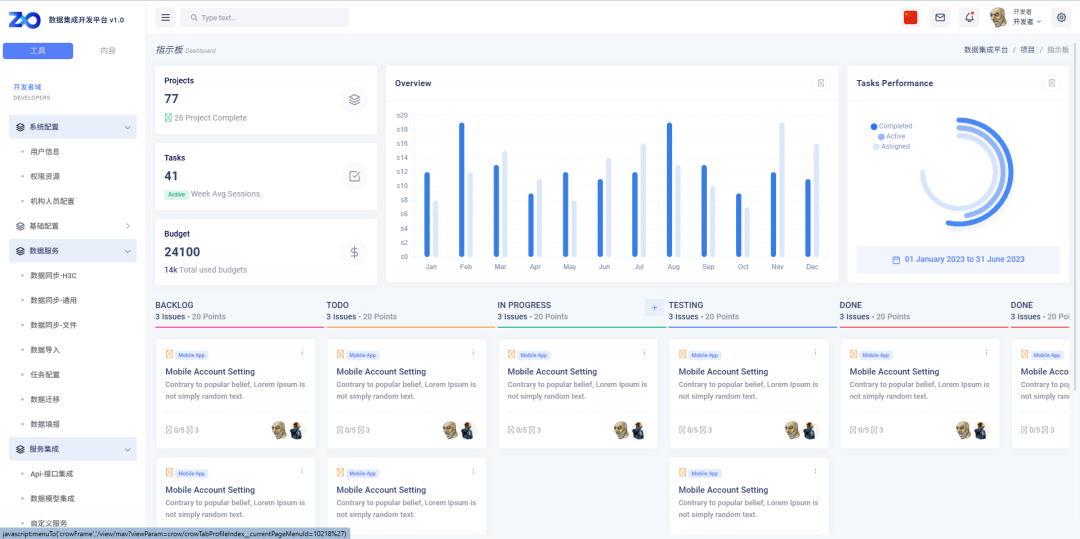
Task: Open the China flag language selector
Action: 911,17
